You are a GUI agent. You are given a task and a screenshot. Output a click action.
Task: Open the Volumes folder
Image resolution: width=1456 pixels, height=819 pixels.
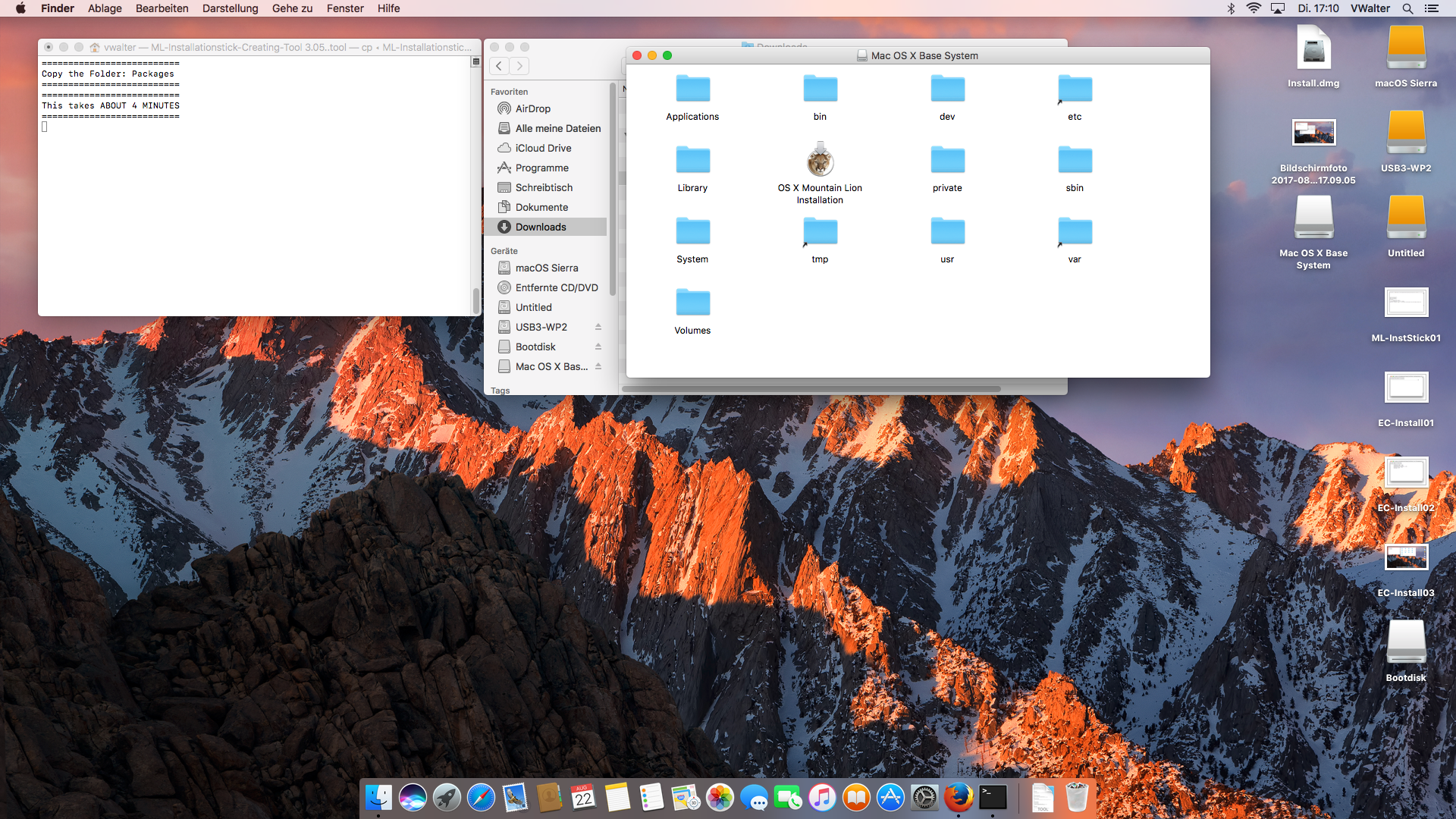click(x=692, y=303)
